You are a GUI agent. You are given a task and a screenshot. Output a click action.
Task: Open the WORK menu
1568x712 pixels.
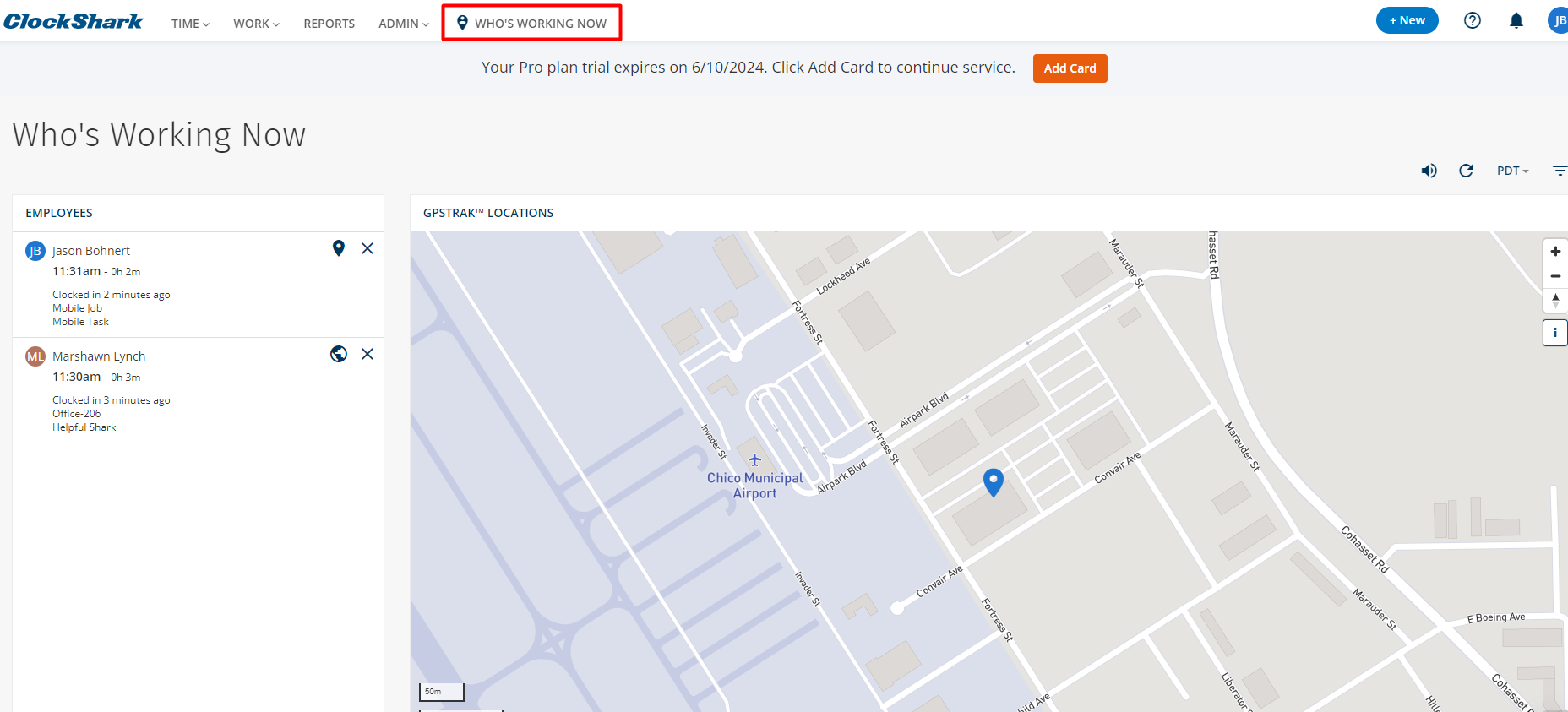tap(256, 24)
